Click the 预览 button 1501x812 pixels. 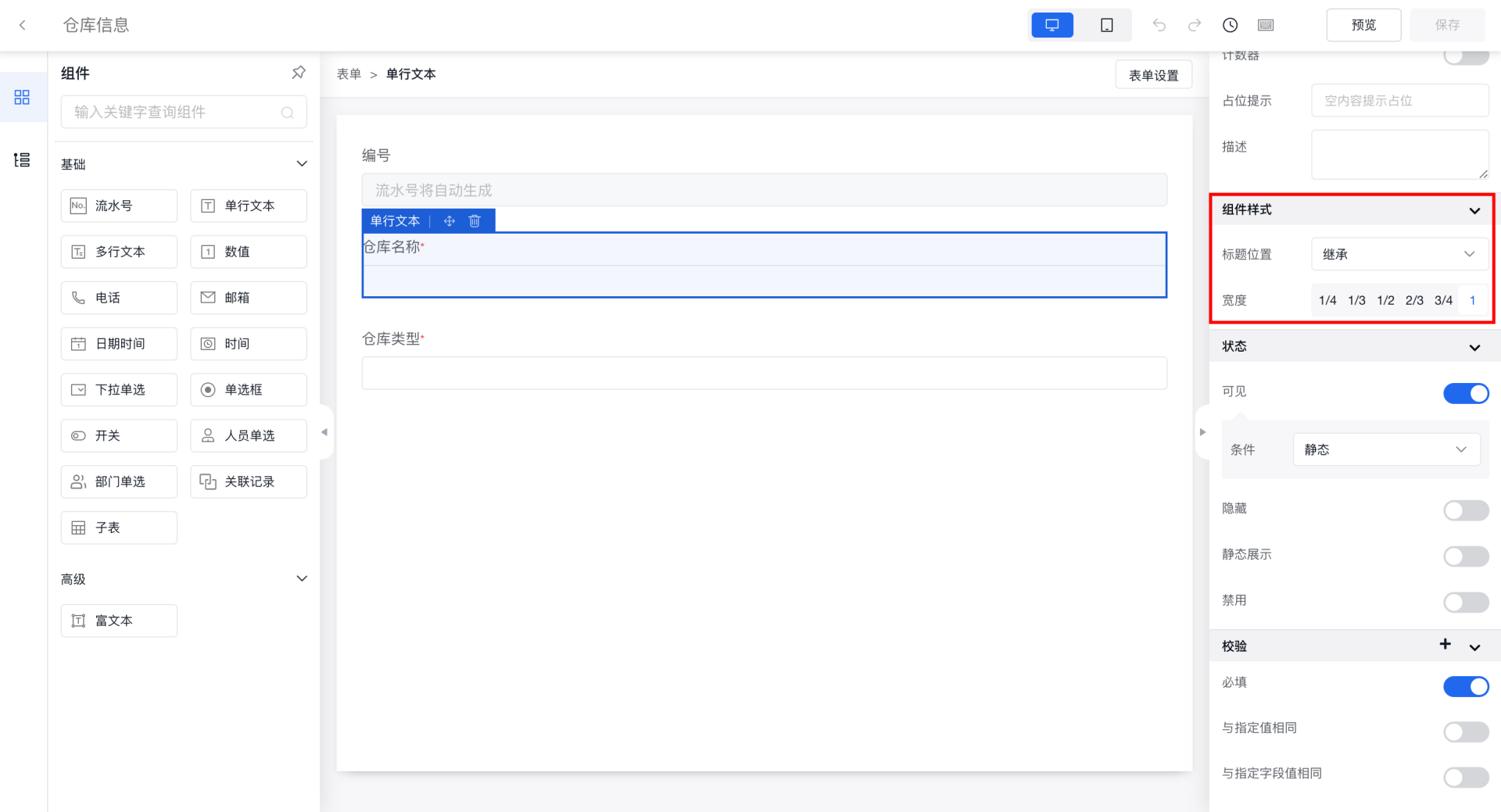pos(1363,25)
